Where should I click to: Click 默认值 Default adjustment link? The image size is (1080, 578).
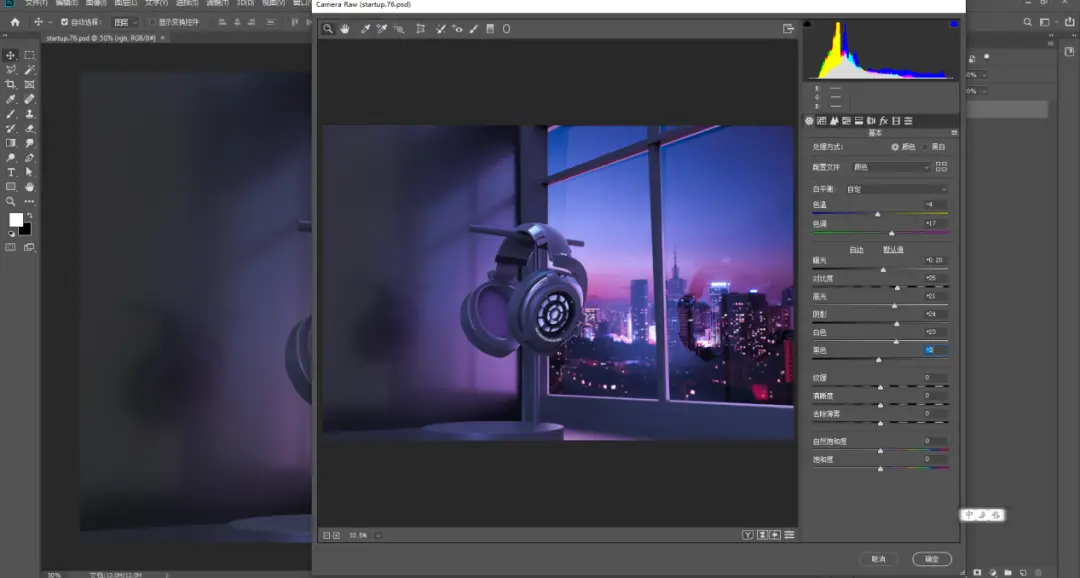click(x=893, y=249)
